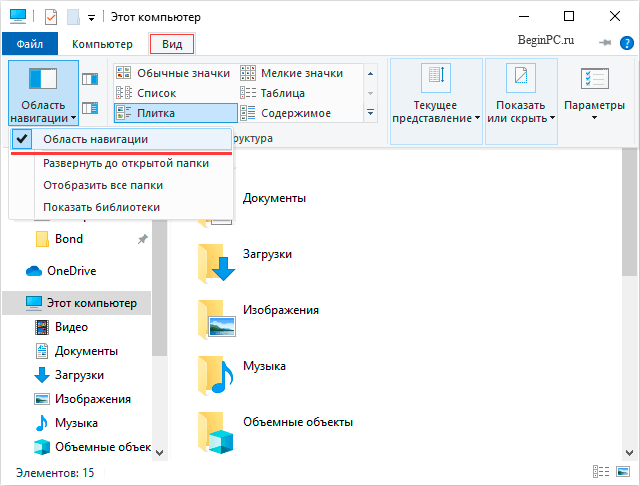Open Показать или скрыть dropdown
The width and height of the screenshot is (640, 486).
point(521,101)
